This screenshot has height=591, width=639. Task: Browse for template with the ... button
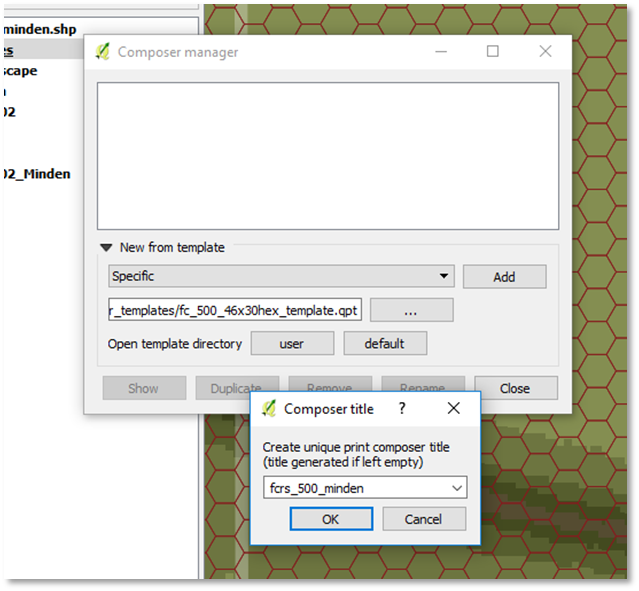(411, 311)
